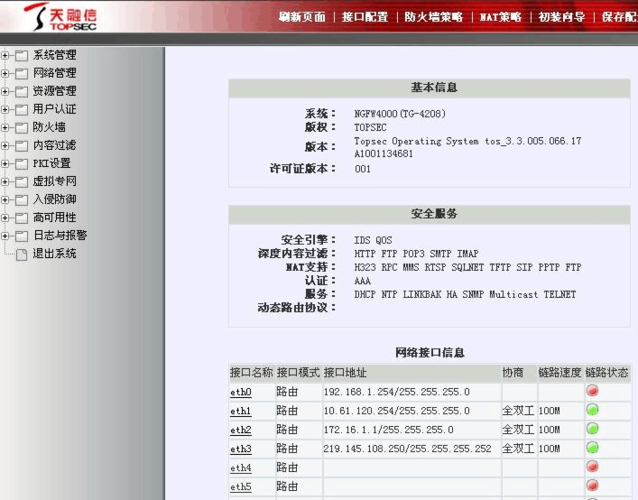Expand the 内容过滤 tree node

pos(5,145)
